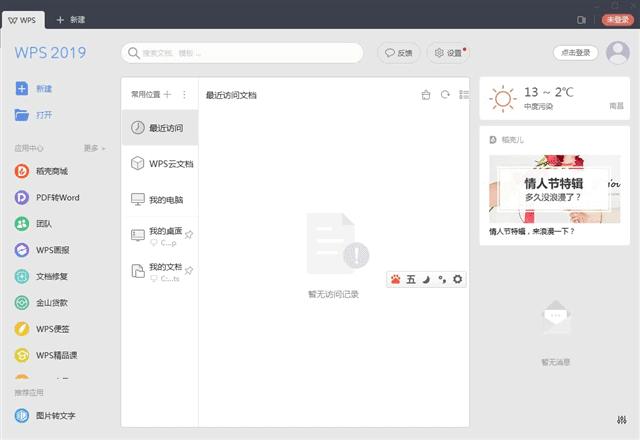Click the 稻壳儿 card header
The width and height of the screenshot is (640, 440).
point(506,140)
